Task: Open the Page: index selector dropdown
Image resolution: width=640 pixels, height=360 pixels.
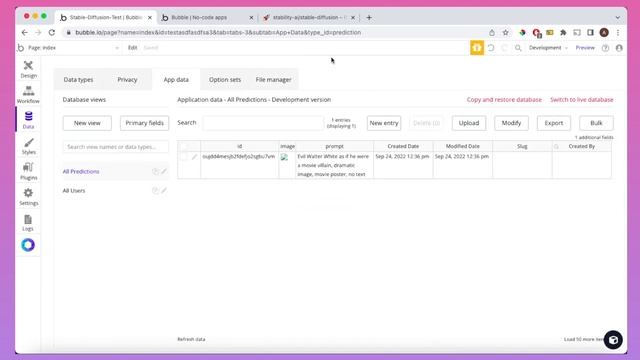Action: coord(73,48)
